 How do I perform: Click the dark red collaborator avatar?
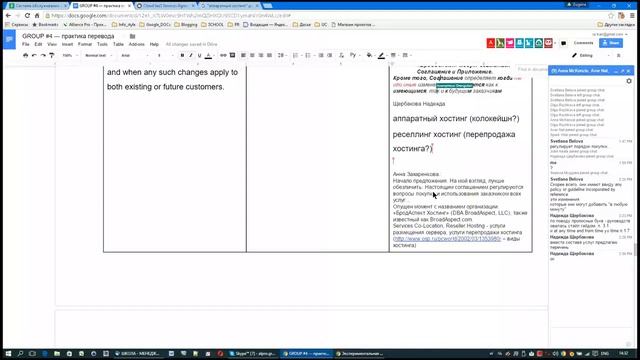(549, 43)
